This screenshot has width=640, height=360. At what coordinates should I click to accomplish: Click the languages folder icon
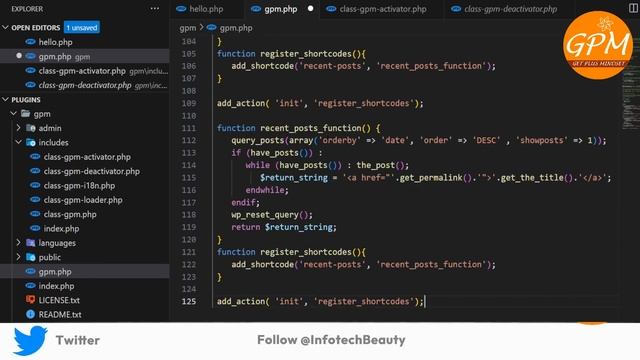(31, 242)
